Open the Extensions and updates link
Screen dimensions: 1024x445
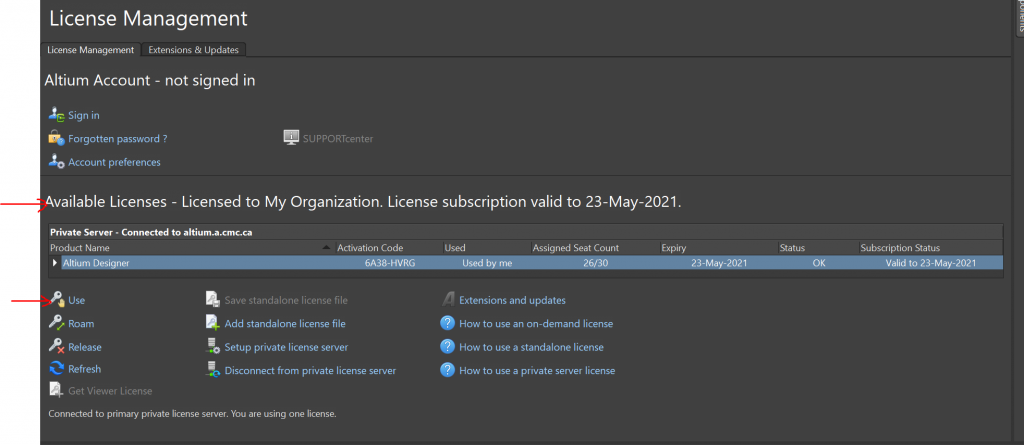point(513,301)
